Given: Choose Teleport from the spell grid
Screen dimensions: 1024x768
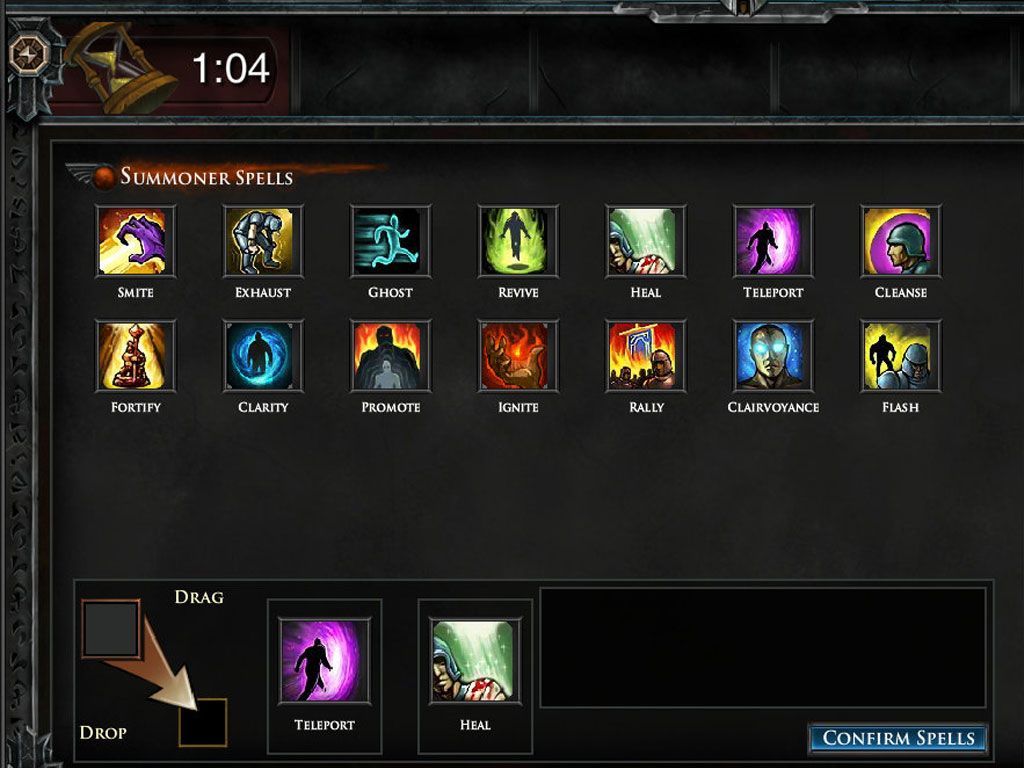Looking at the screenshot, I should 773,241.
